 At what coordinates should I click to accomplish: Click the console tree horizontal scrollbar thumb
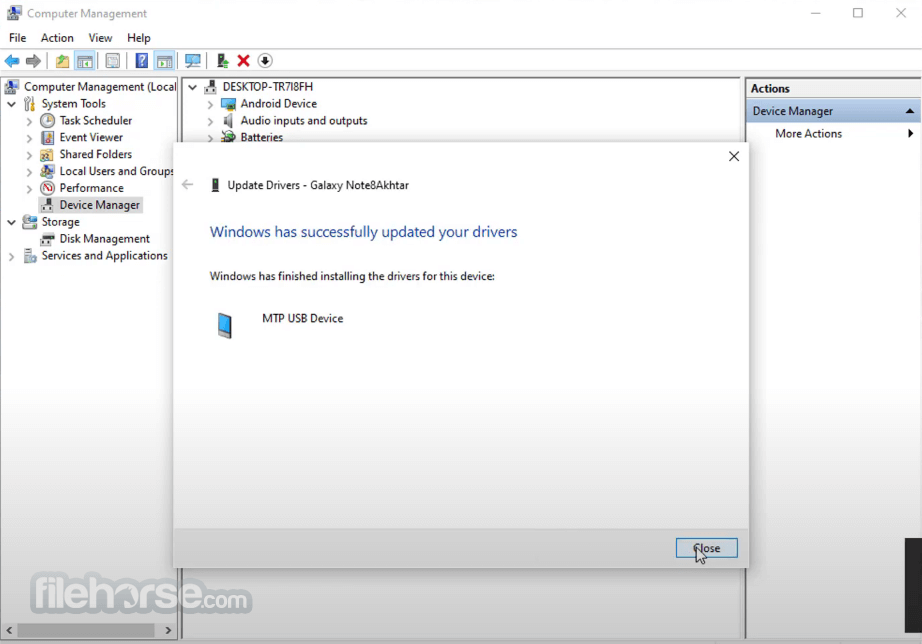click(86, 630)
